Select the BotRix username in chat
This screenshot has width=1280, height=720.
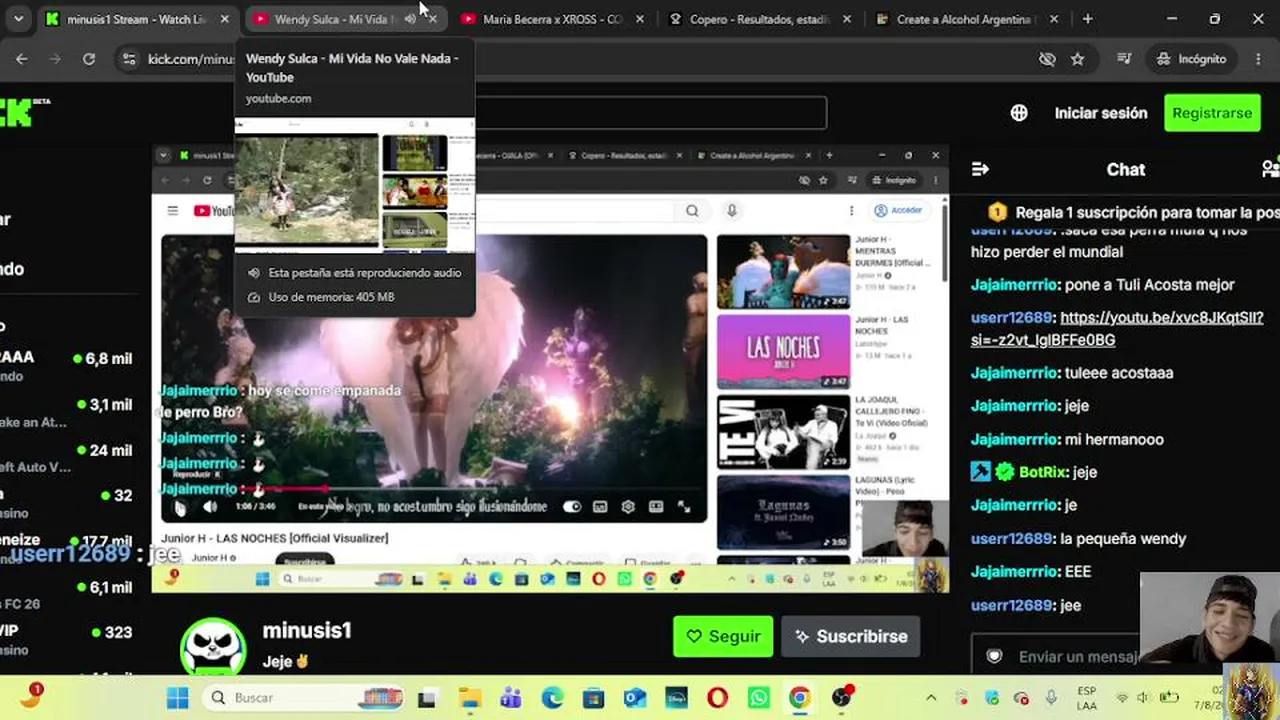tap(1042, 472)
